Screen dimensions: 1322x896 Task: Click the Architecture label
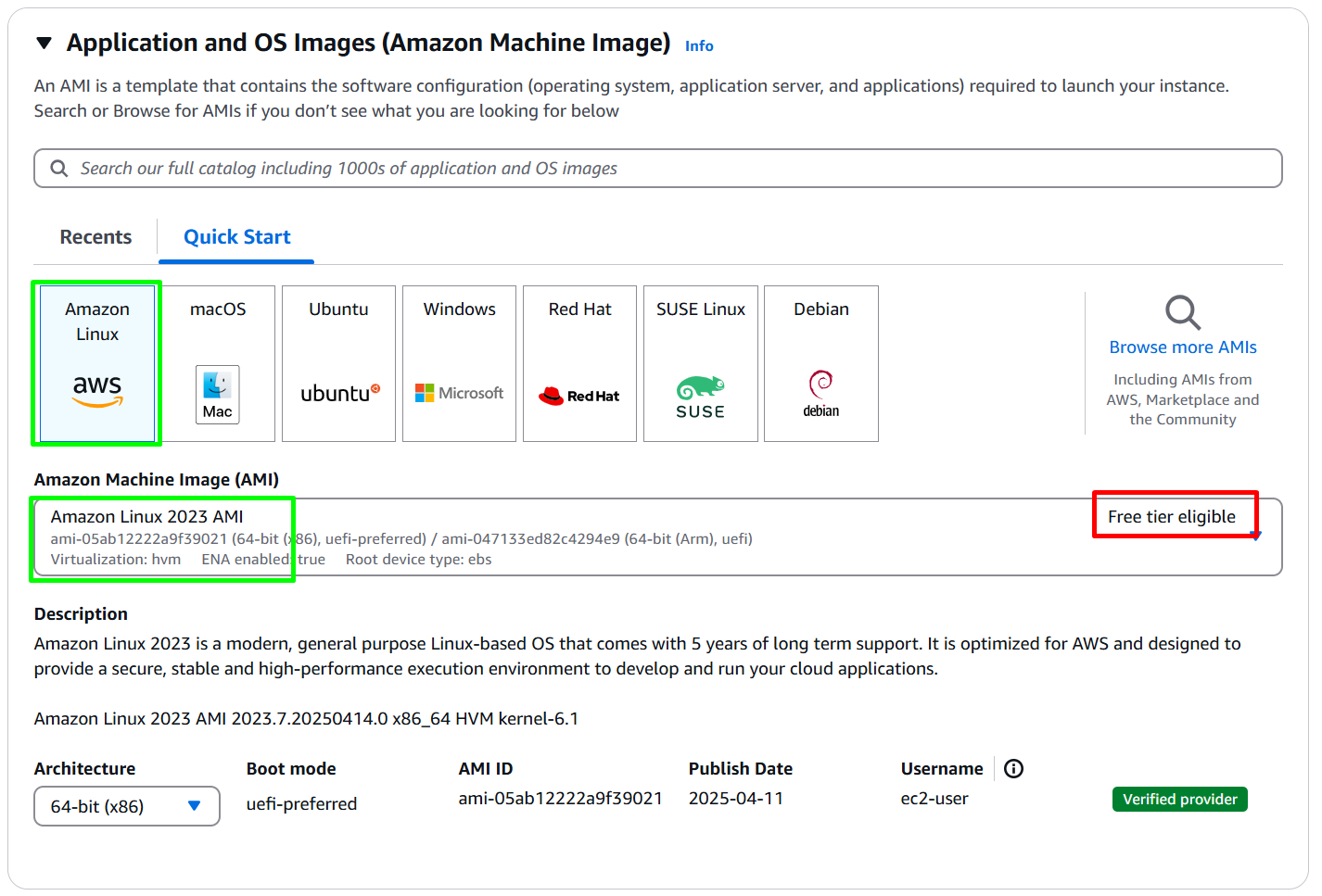(x=84, y=769)
